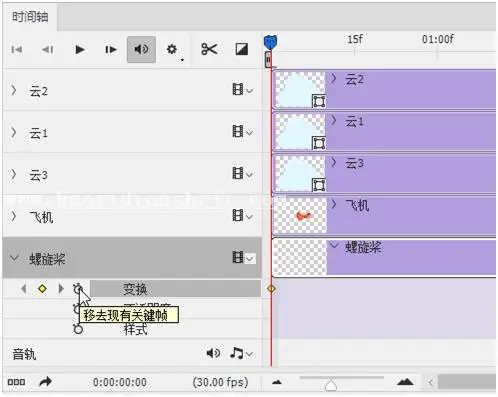
Task: Click the 0:00:00:00 timecode
Action: tap(120, 382)
